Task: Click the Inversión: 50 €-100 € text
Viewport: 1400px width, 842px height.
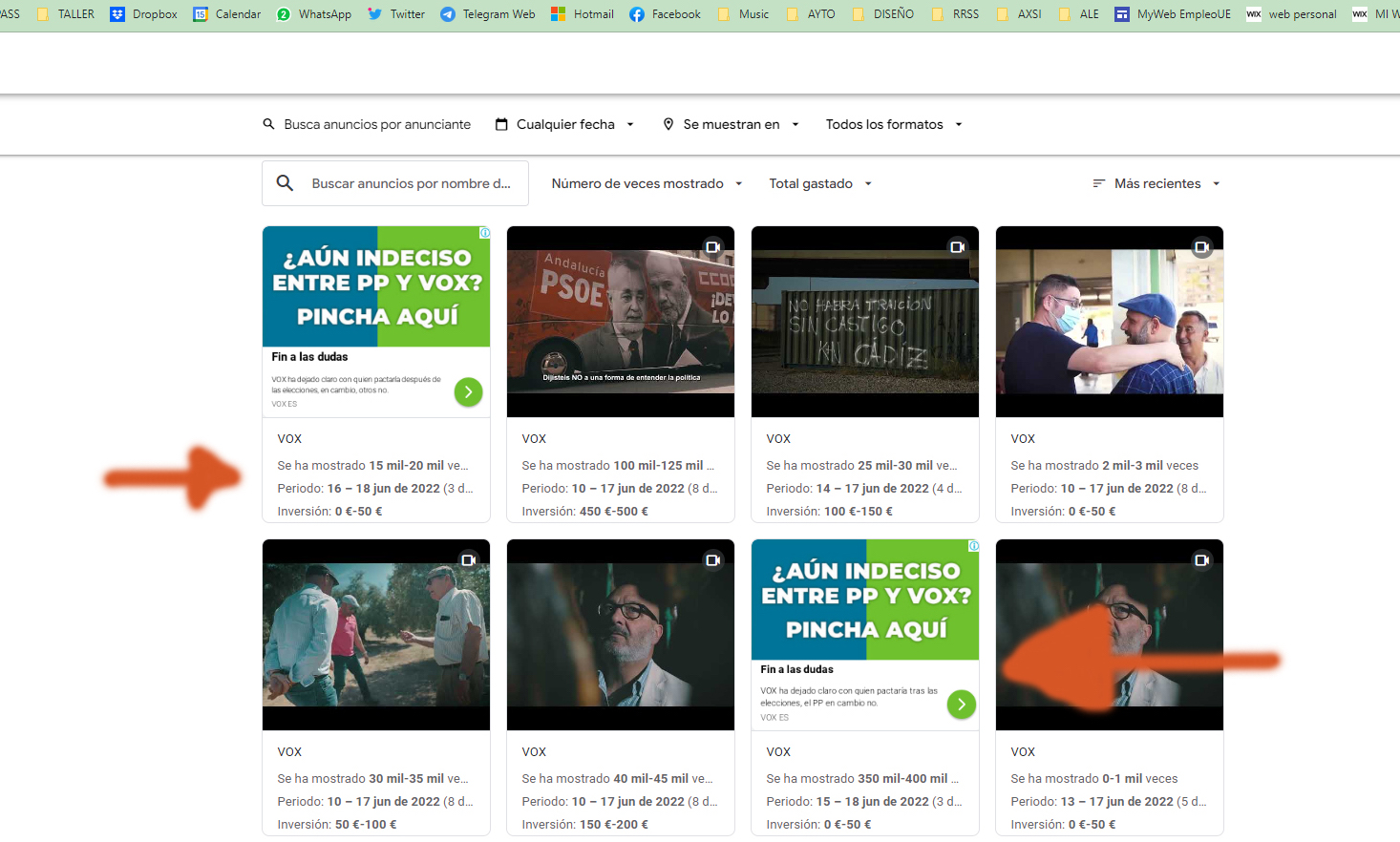Action: 337,825
